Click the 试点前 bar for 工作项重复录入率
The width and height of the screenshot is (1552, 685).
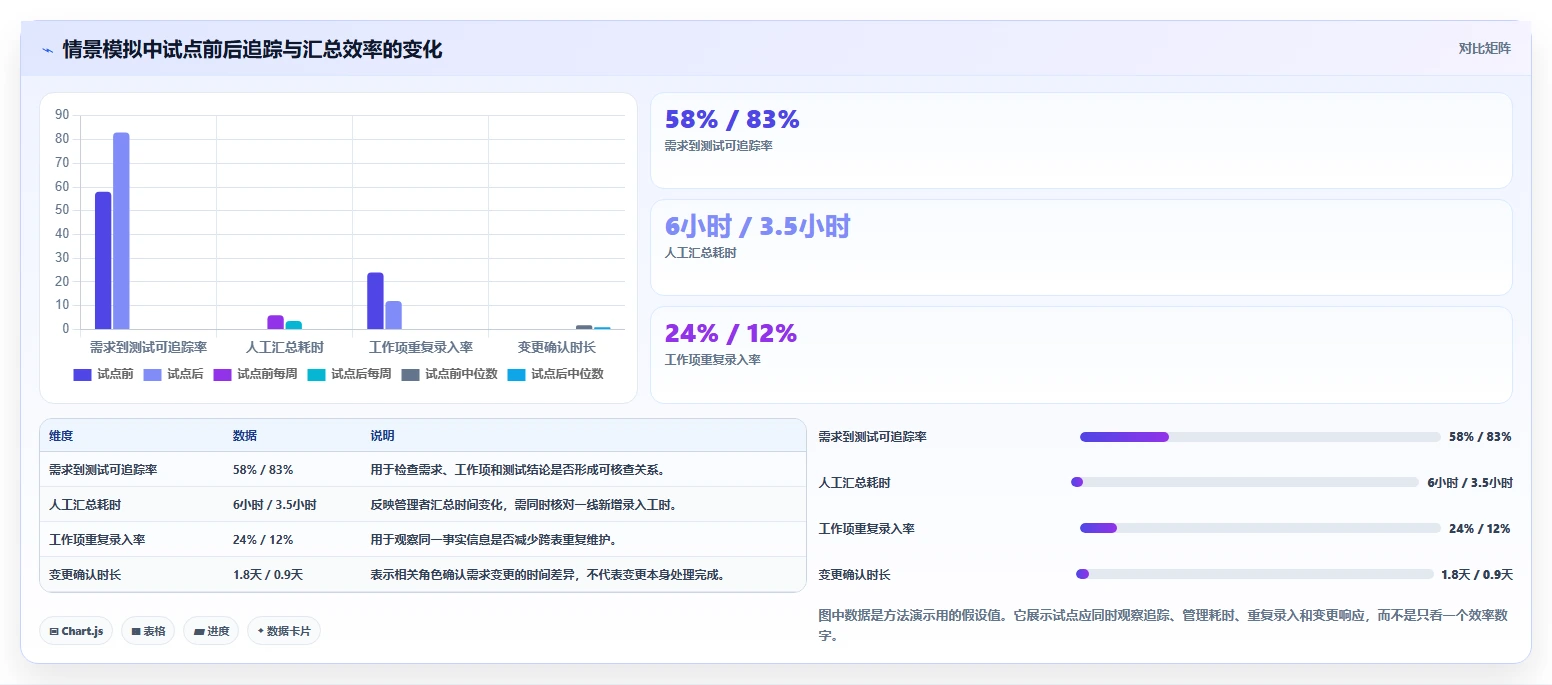375,301
